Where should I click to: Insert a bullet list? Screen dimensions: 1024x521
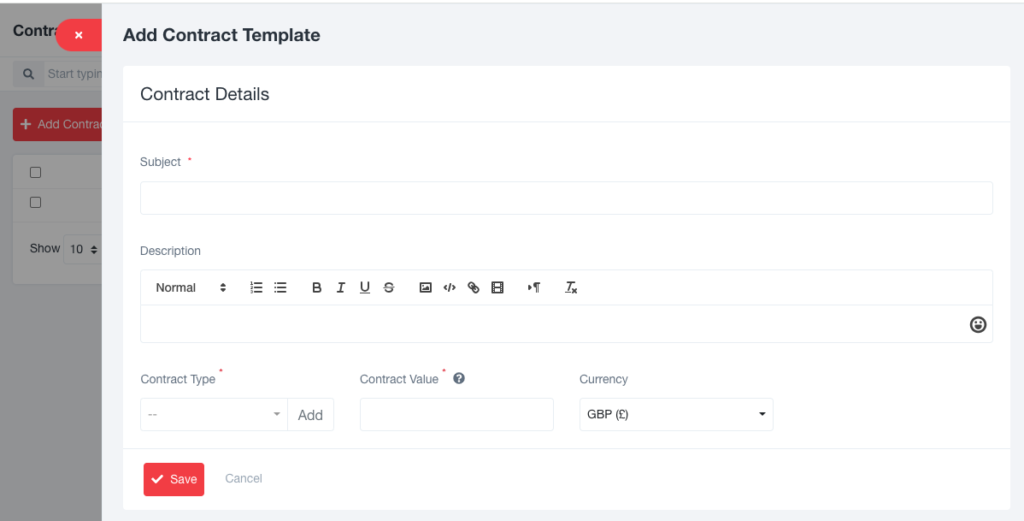[x=280, y=287]
